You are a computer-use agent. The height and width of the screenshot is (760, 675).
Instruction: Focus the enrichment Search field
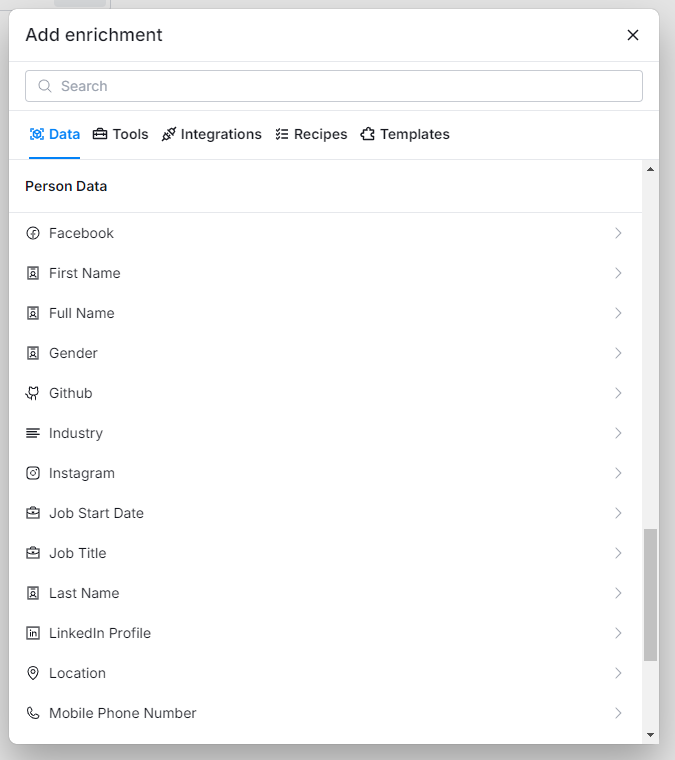pos(334,86)
